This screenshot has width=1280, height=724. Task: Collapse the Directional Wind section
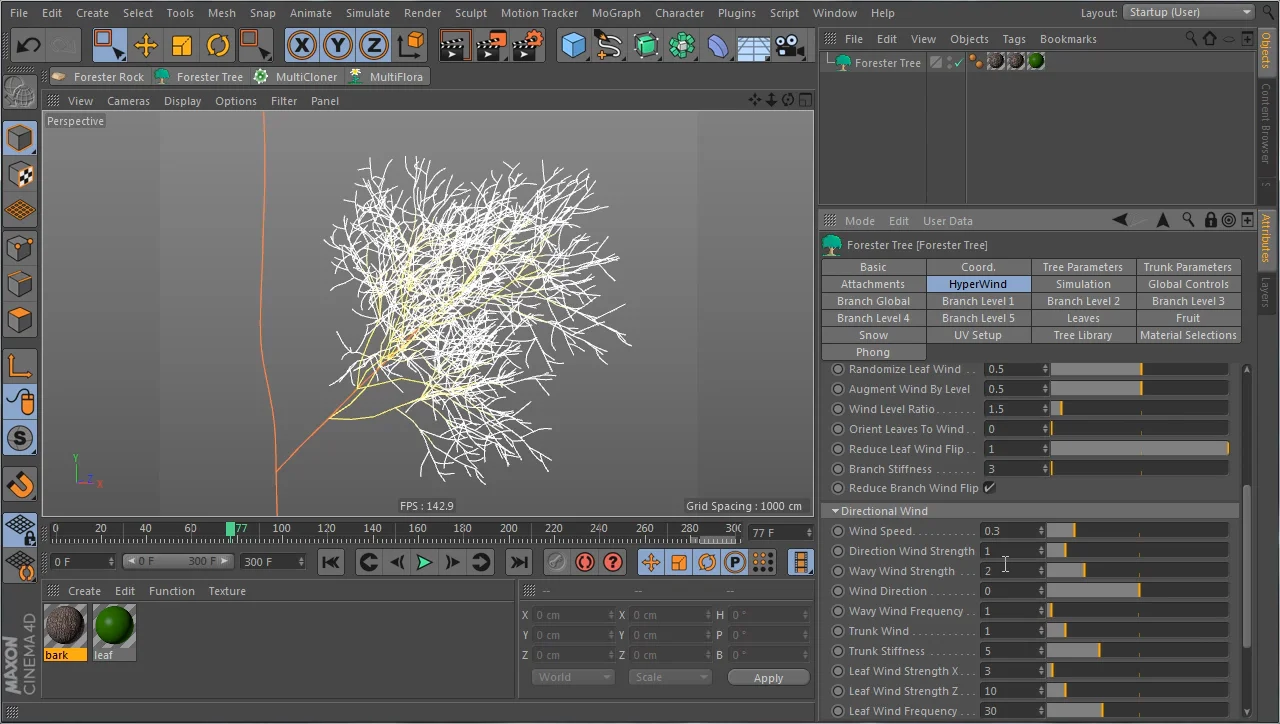pos(835,511)
